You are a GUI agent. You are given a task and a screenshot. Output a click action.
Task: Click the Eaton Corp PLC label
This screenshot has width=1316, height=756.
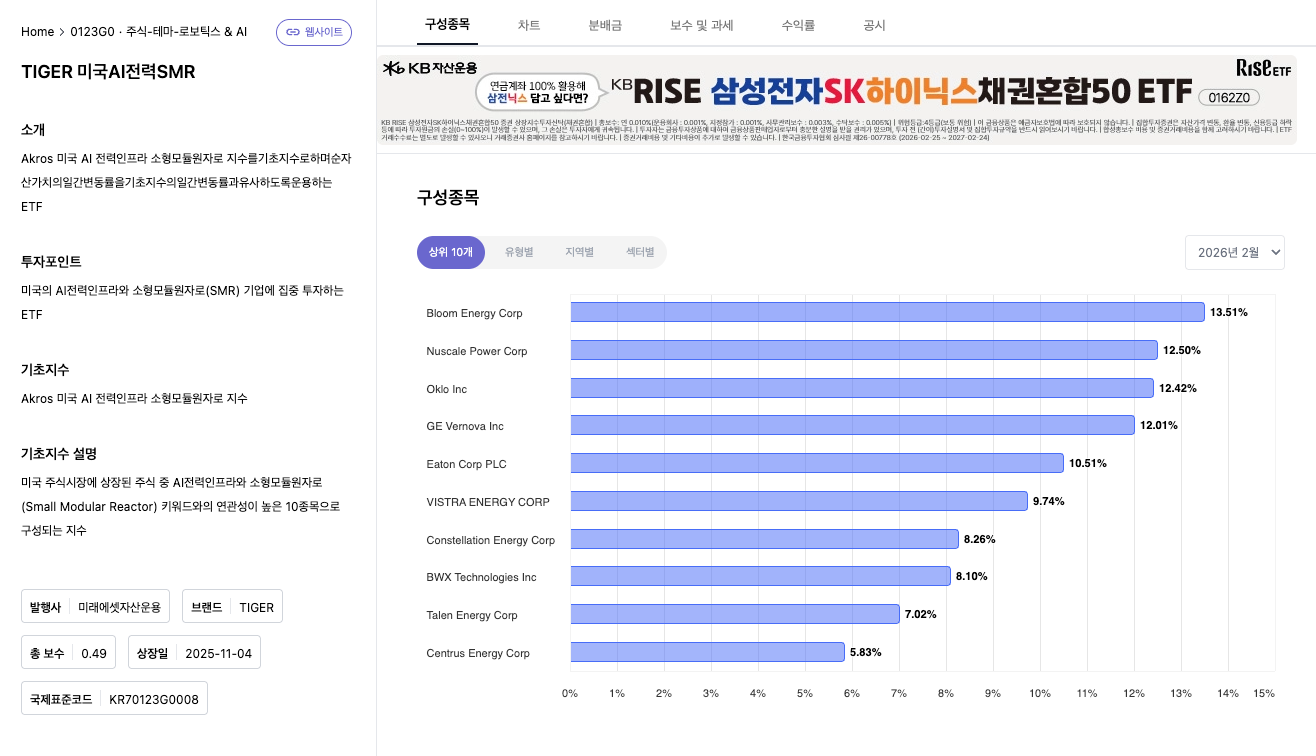point(466,464)
